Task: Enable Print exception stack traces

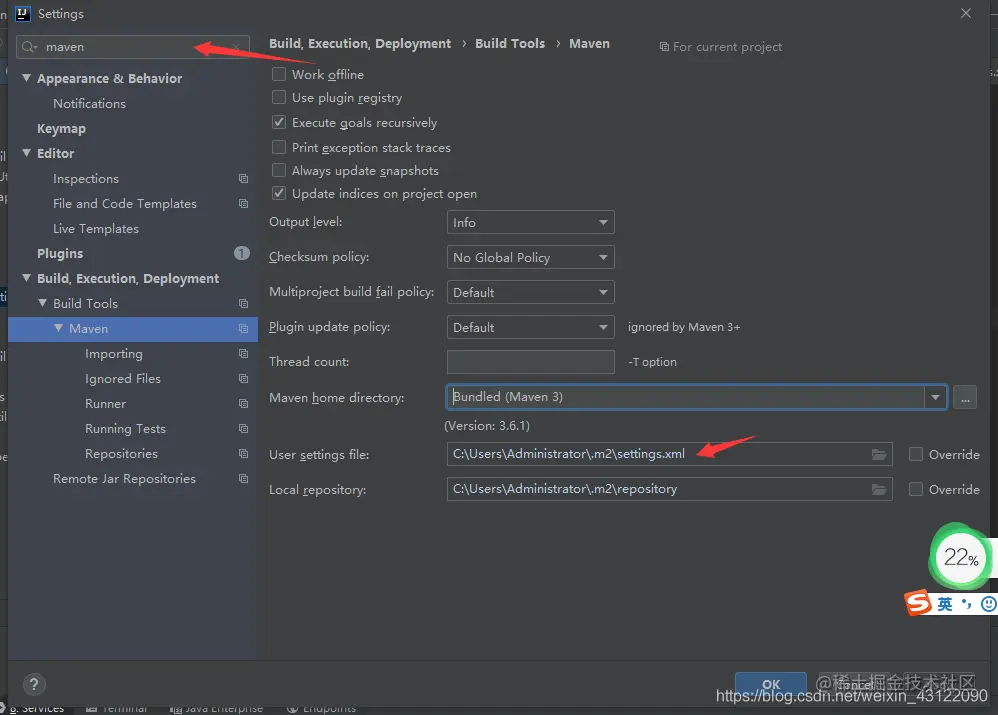Action: click(x=279, y=147)
